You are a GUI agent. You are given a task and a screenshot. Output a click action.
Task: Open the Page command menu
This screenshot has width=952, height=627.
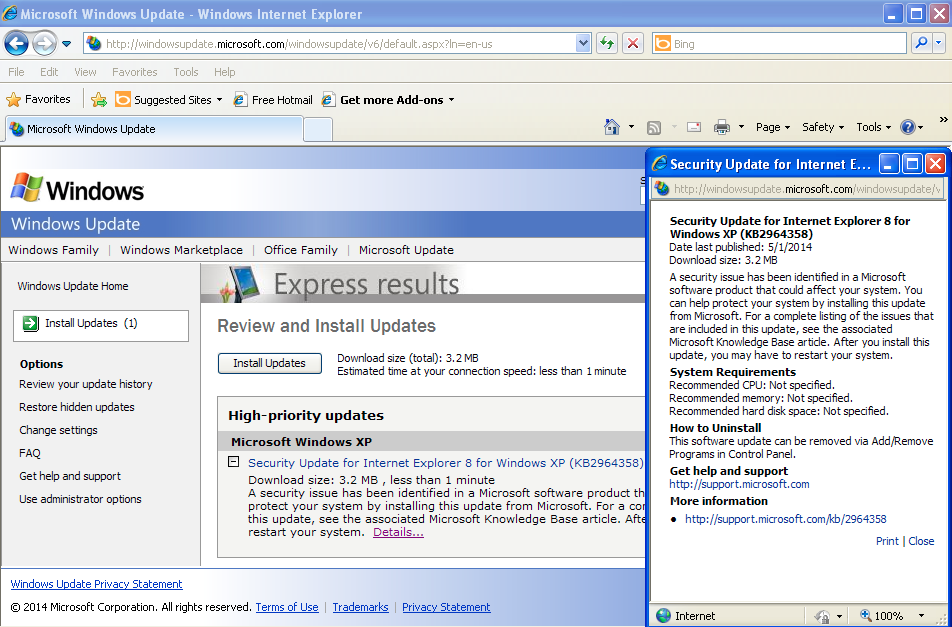(772, 127)
